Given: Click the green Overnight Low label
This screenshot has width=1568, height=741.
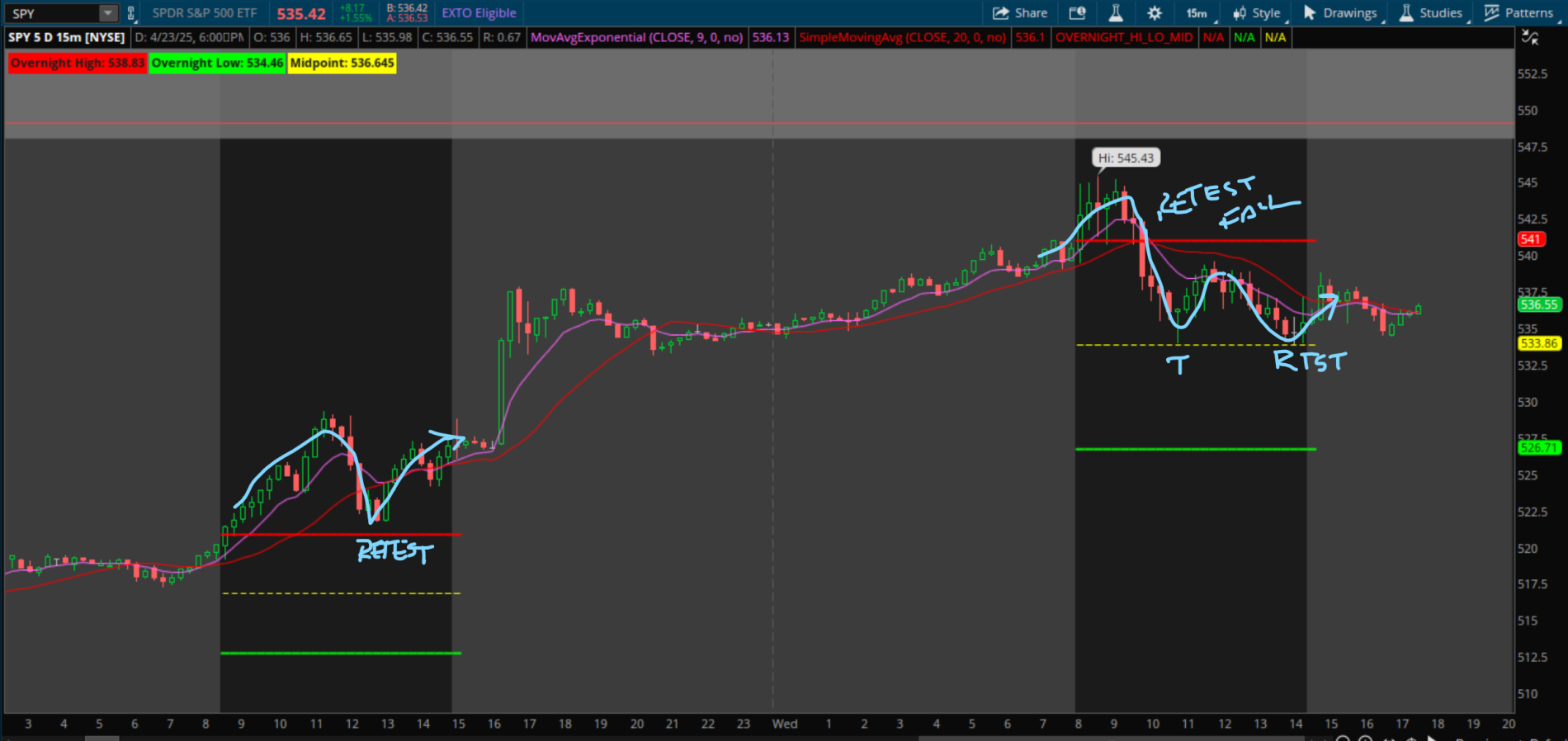Looking at the screenshot, I should click(x=217, y=64).
